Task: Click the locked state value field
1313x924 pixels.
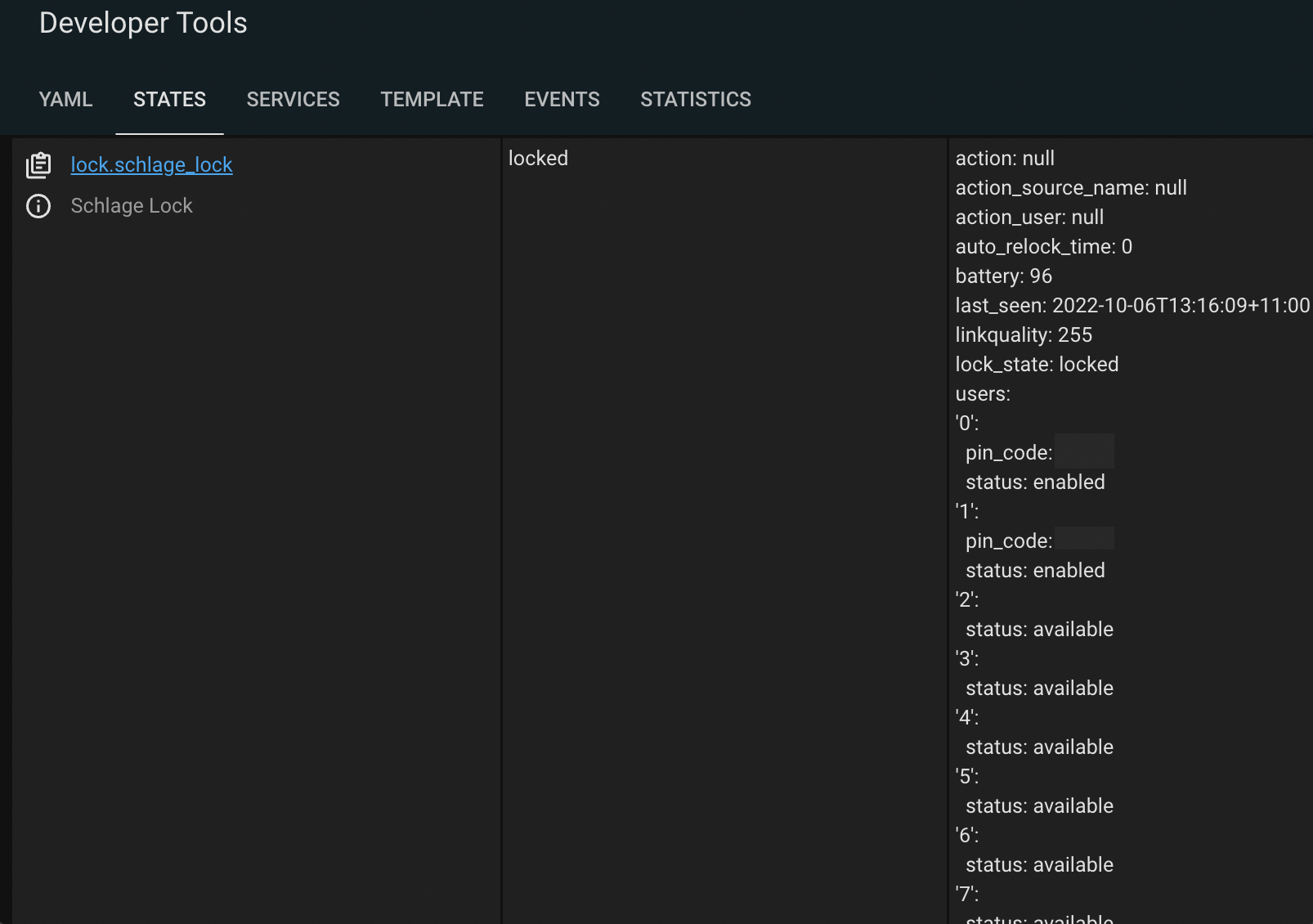Action: point(539,158)
